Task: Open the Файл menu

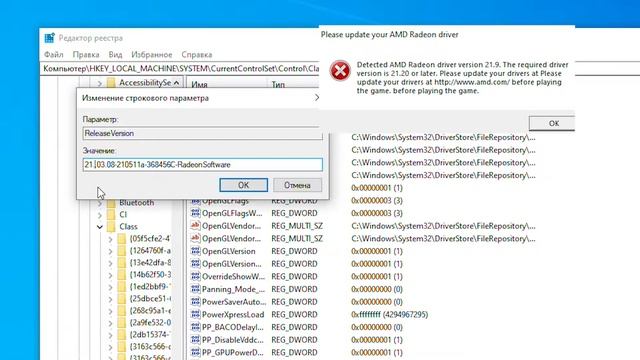Action: 53,54
